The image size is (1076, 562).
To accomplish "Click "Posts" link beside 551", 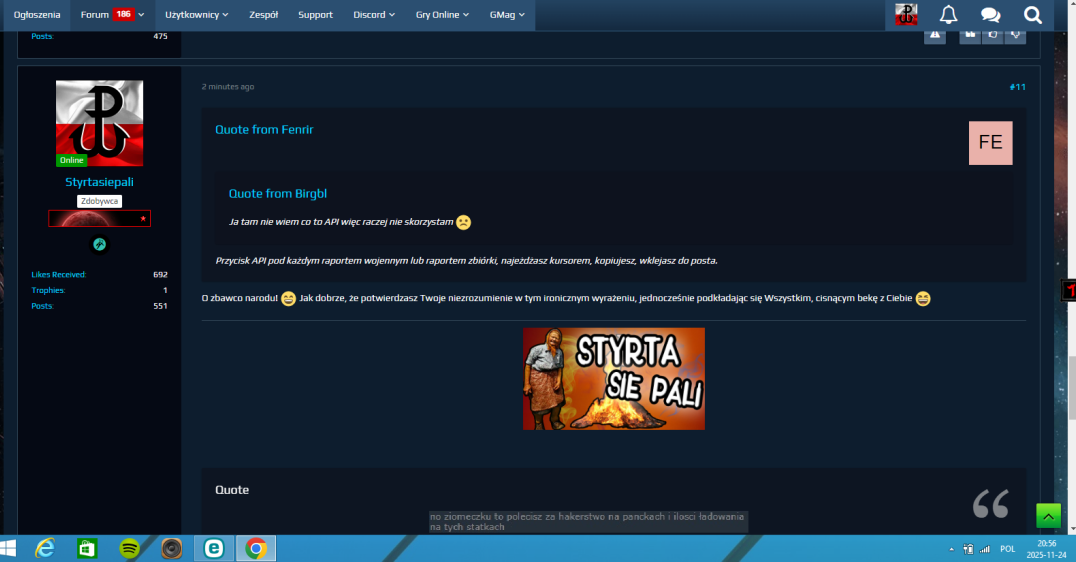I will click(42, 306).
